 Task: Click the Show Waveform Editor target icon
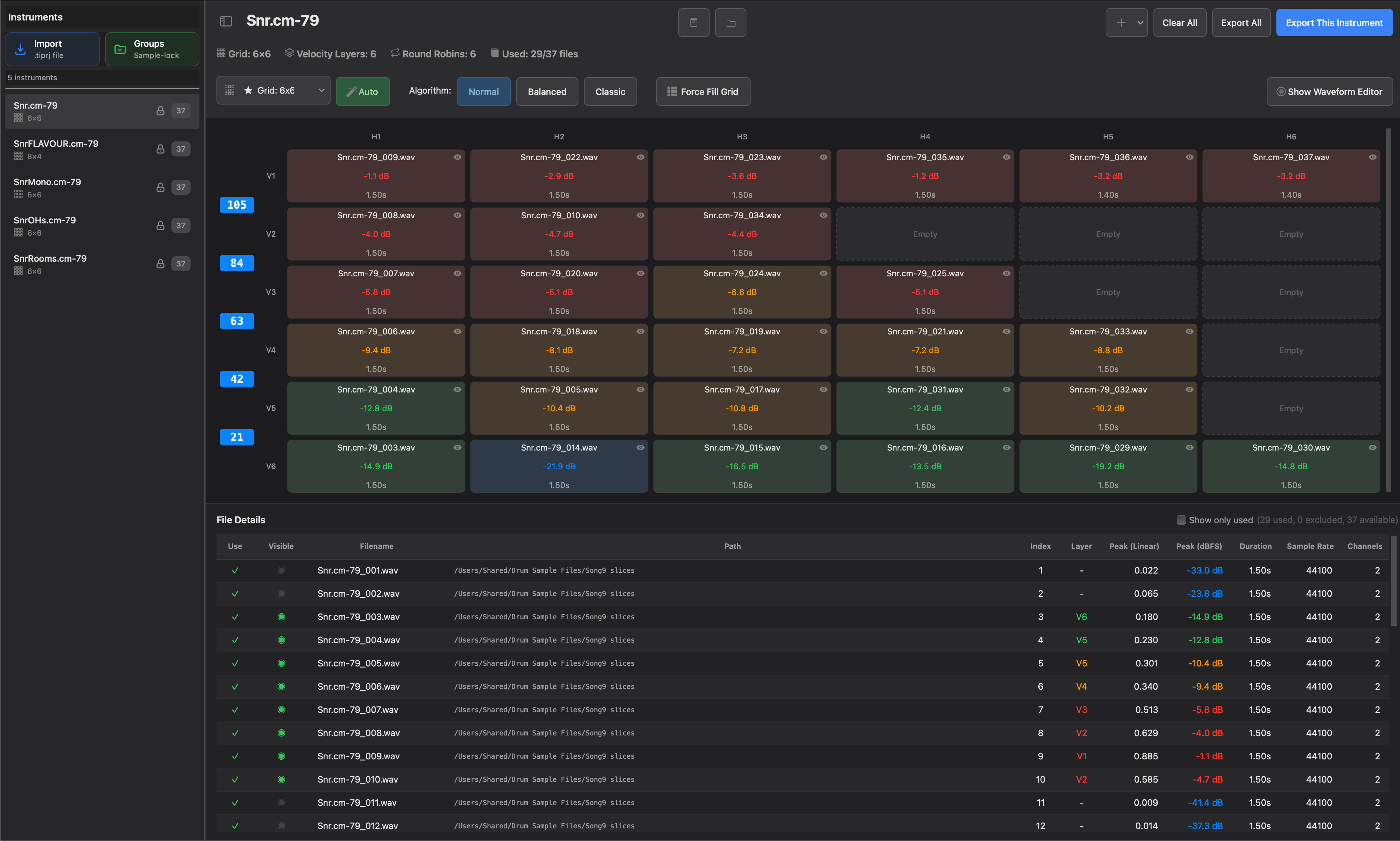coord(1280,91)
